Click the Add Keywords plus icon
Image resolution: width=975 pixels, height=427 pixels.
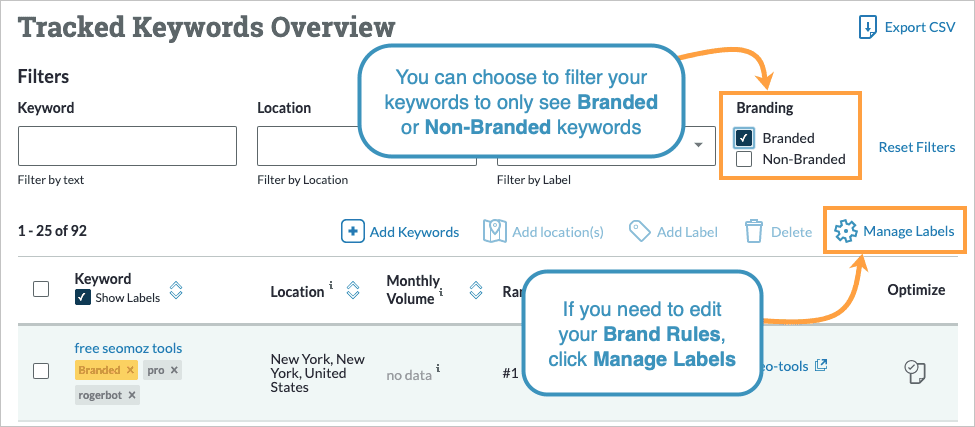[352, 232]
